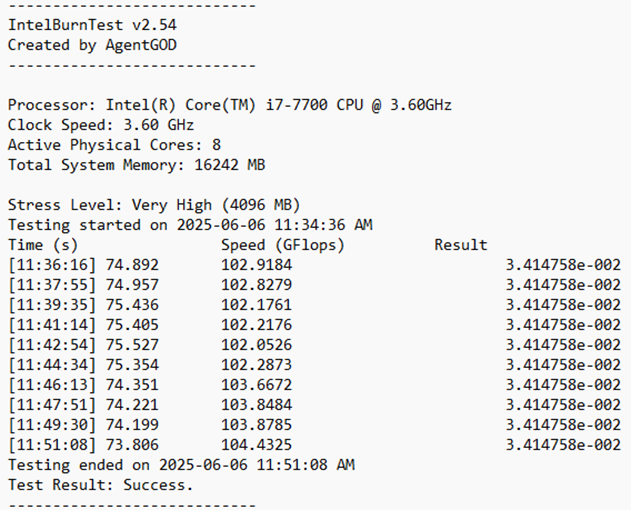
Task: Click the 'Clock Speed: 3.60 GHz' line
Action: (100, 125)
